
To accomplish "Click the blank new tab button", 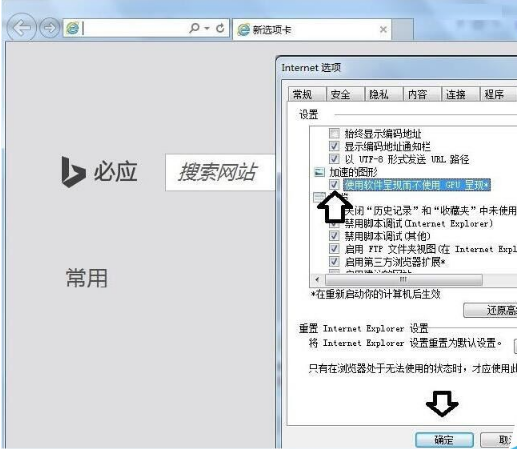I will (403, 30).
